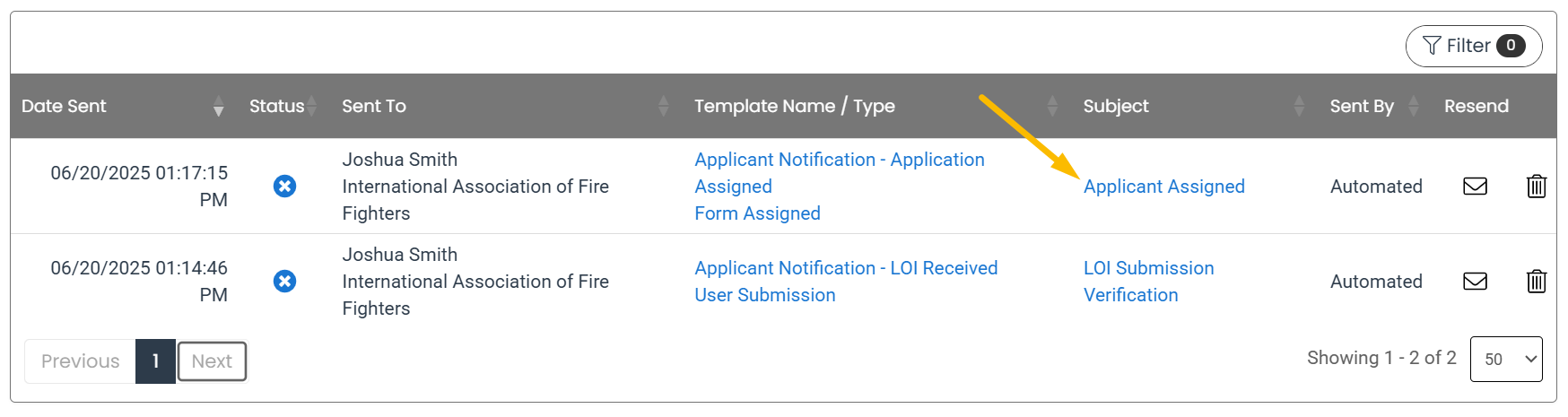Viewport: 1568px width, 417px height.
Task: Delete the Applicant Assigned email row
Action: tap(1536, 186)
